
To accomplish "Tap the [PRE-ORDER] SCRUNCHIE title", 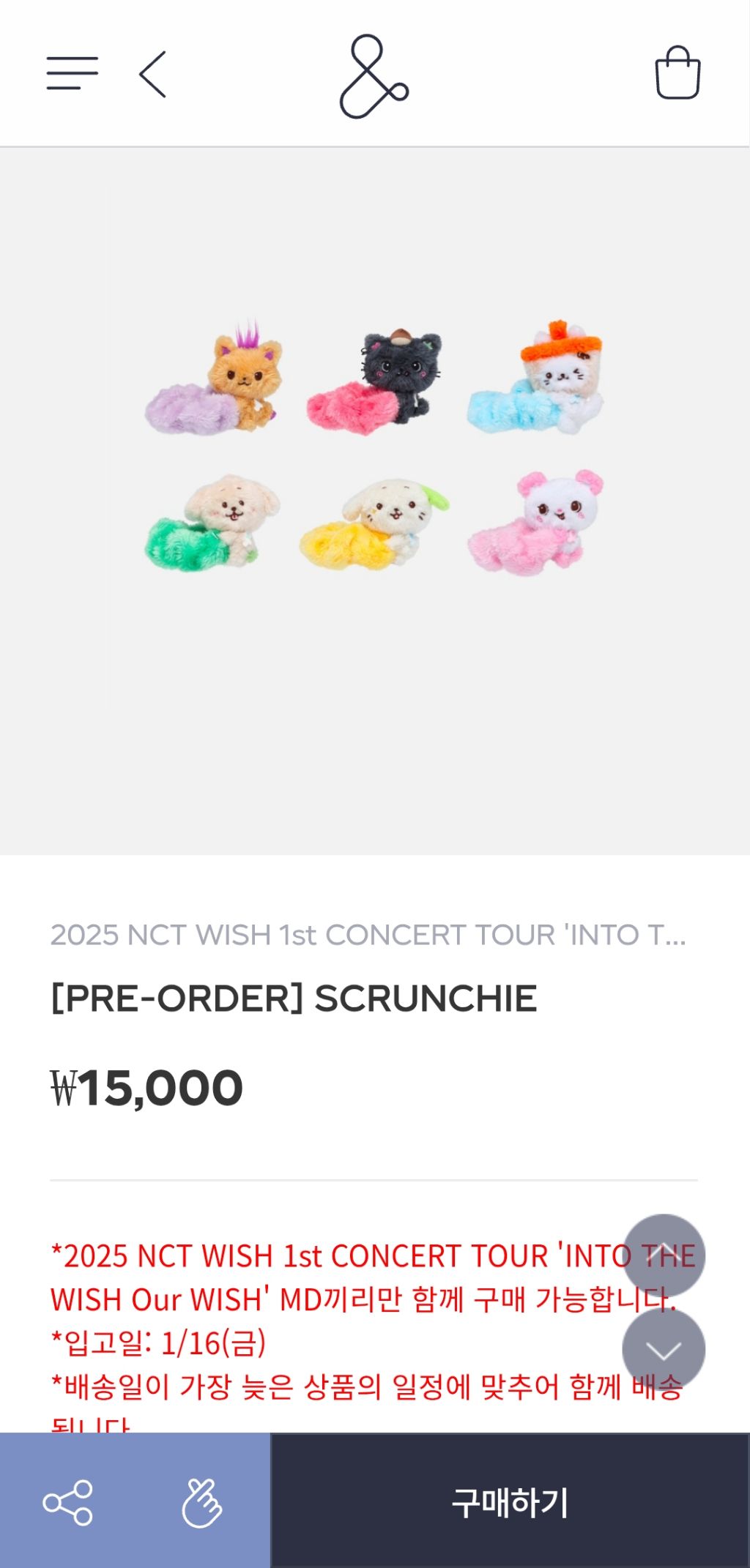I will click(x=294, y=998).
